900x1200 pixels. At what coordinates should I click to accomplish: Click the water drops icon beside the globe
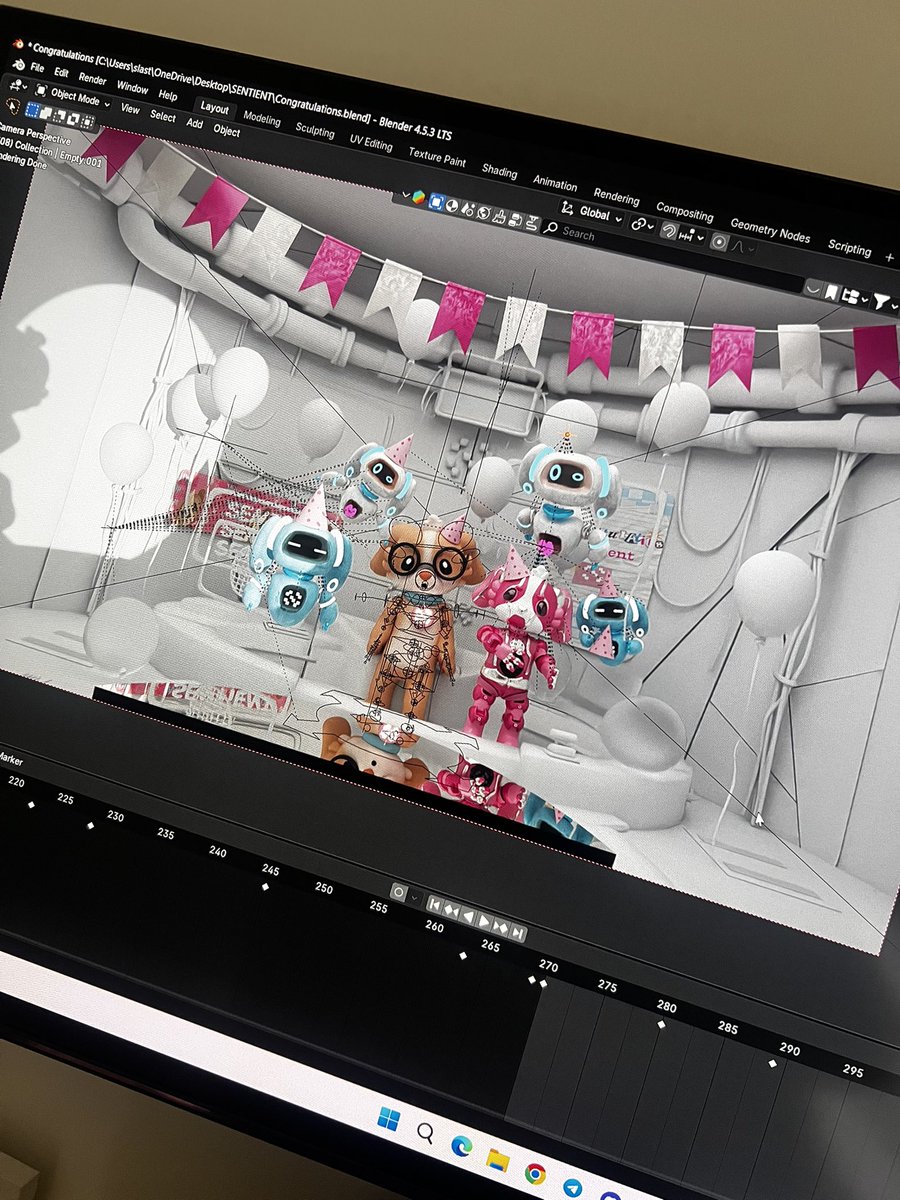[467, 209]
